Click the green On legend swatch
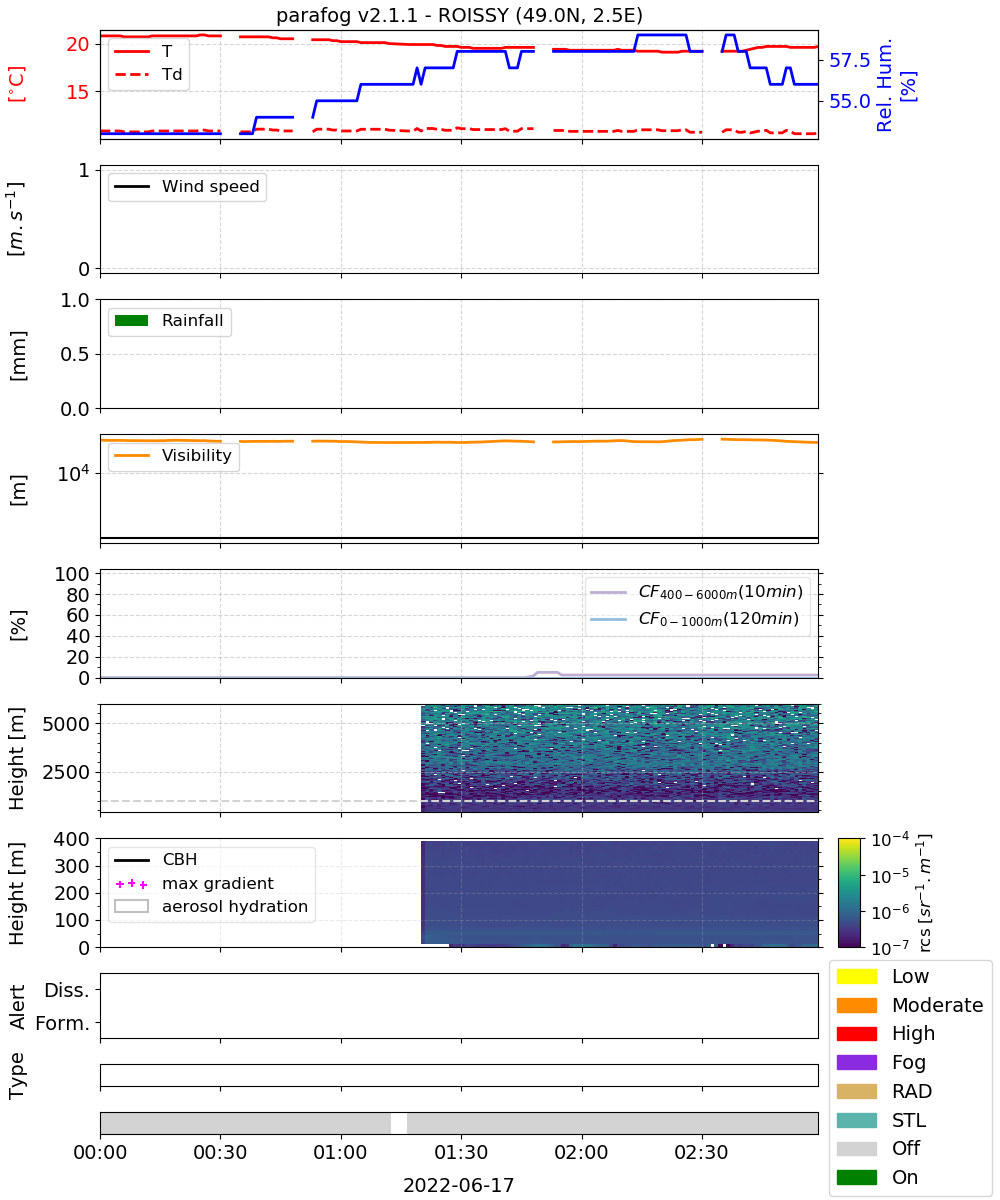Viewport: 1000px width, 1200px height. 856,1177
